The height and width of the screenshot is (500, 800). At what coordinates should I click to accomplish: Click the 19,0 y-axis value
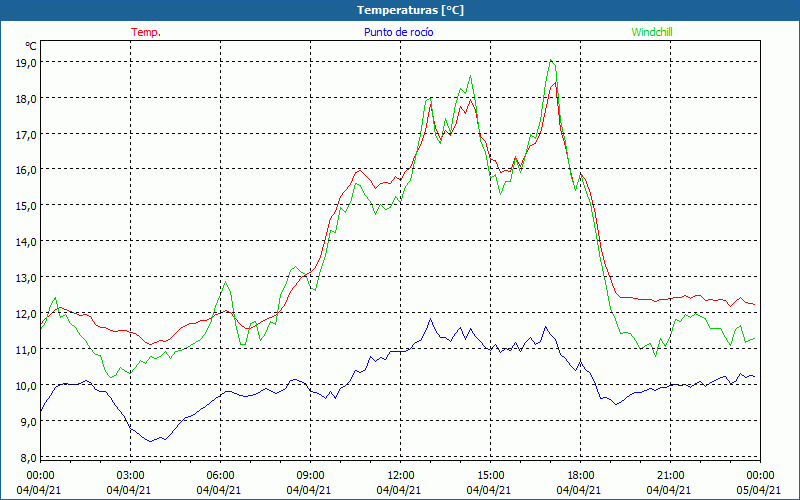26,63
